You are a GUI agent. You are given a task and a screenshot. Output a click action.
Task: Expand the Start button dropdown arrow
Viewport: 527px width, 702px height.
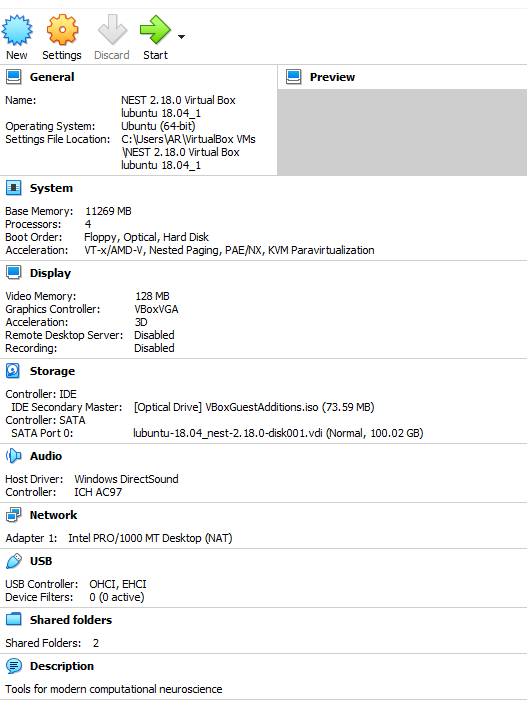point(181,37)
